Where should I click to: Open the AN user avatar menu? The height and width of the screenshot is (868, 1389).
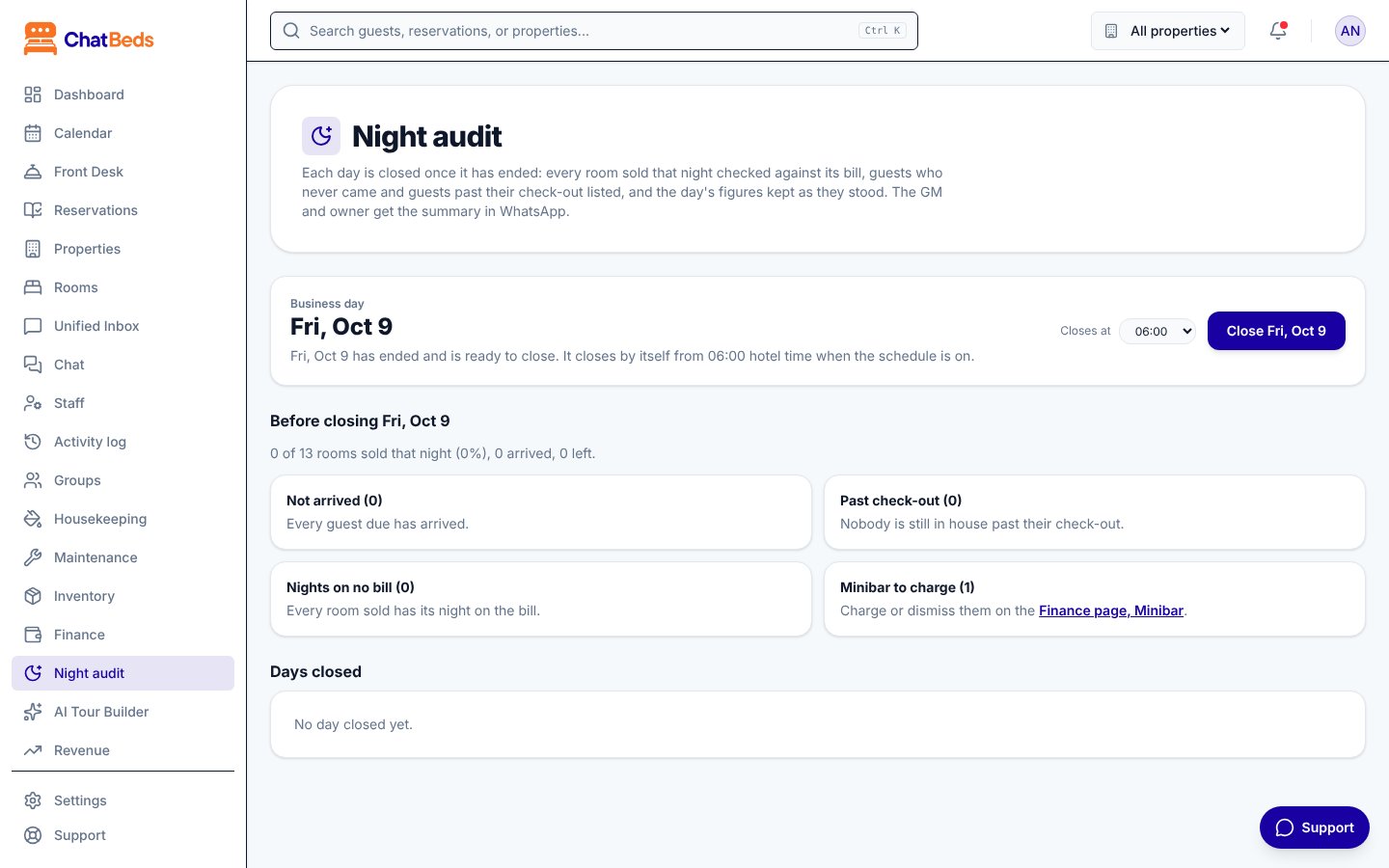click(x=1350, y=31)
